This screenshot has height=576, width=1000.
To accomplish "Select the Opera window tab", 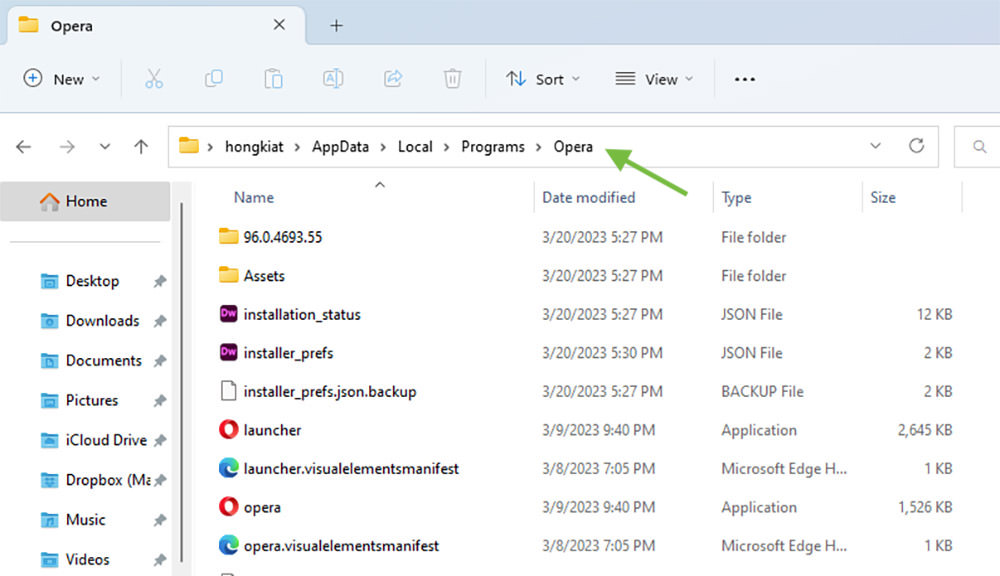I will pos(156,26).
